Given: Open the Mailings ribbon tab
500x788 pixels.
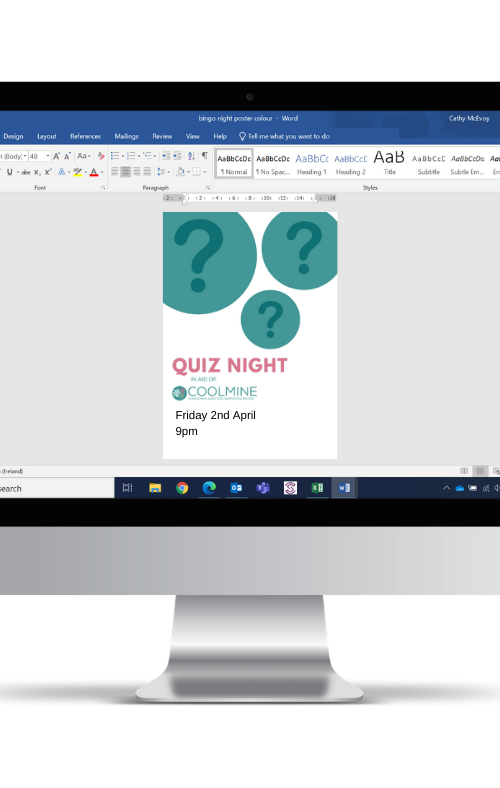Looking at the screenshot, I should click(126, 136).
